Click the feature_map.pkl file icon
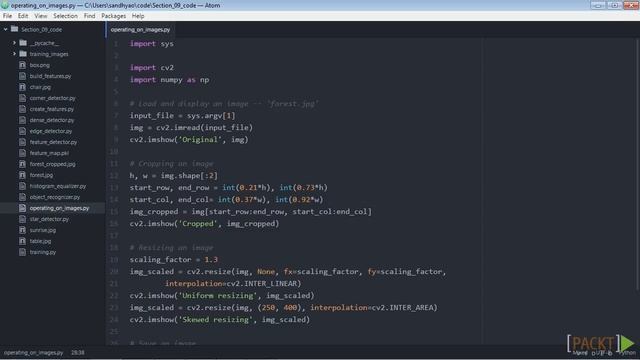Screen dimensions: 640x360 click(22, 153)
